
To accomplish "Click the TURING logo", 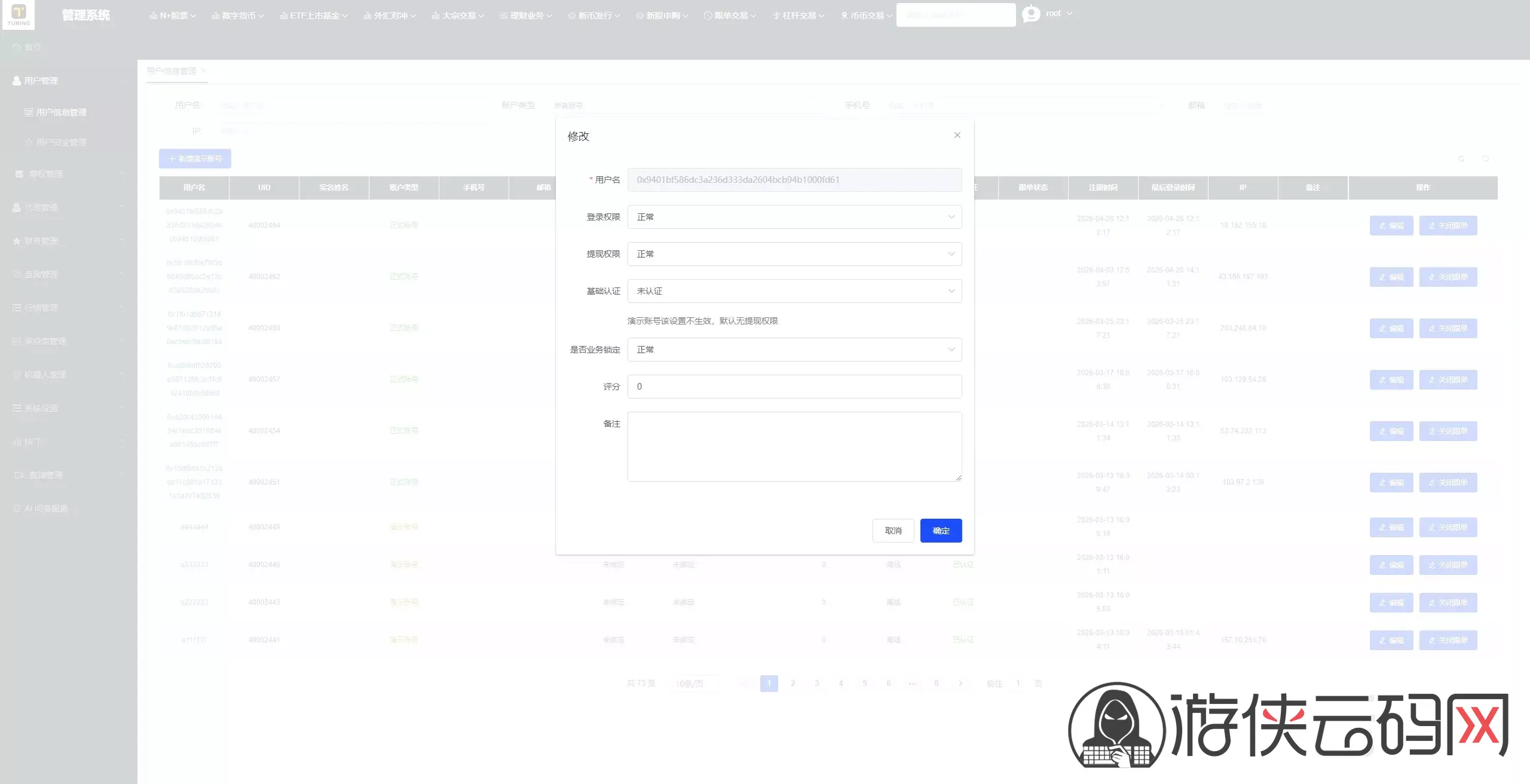I will (x=19, y=14).
